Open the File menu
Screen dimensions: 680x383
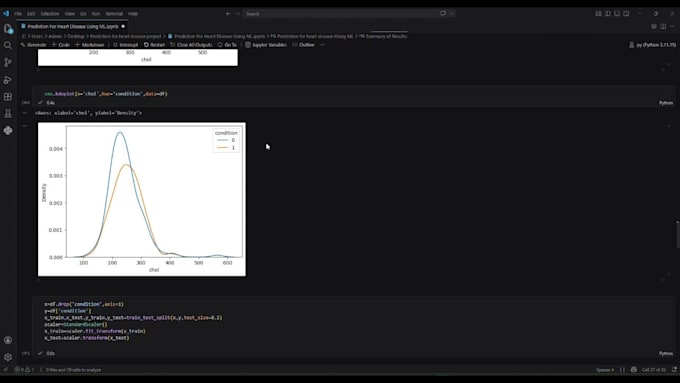coord(18,13)
